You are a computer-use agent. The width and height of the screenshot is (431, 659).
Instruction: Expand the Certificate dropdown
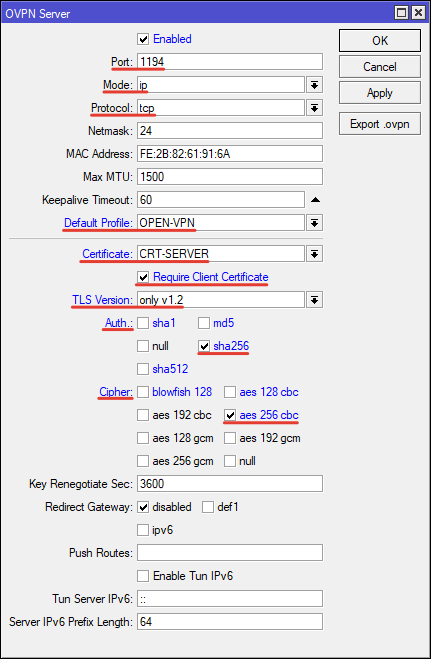point(314,254)
